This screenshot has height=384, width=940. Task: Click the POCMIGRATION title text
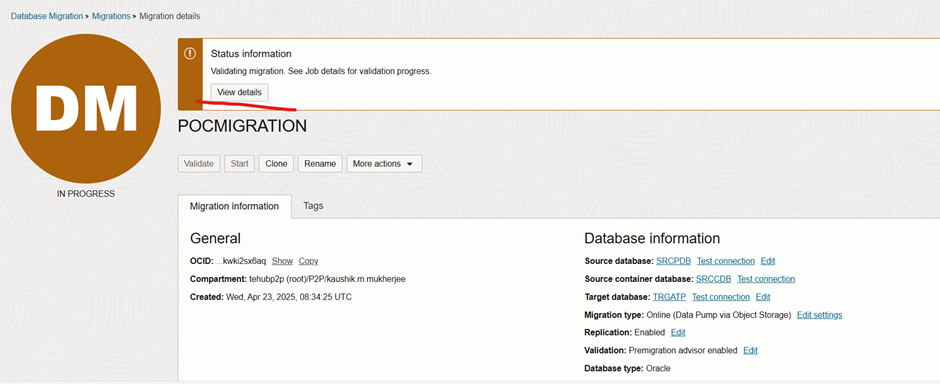click(x=242, y=126)
